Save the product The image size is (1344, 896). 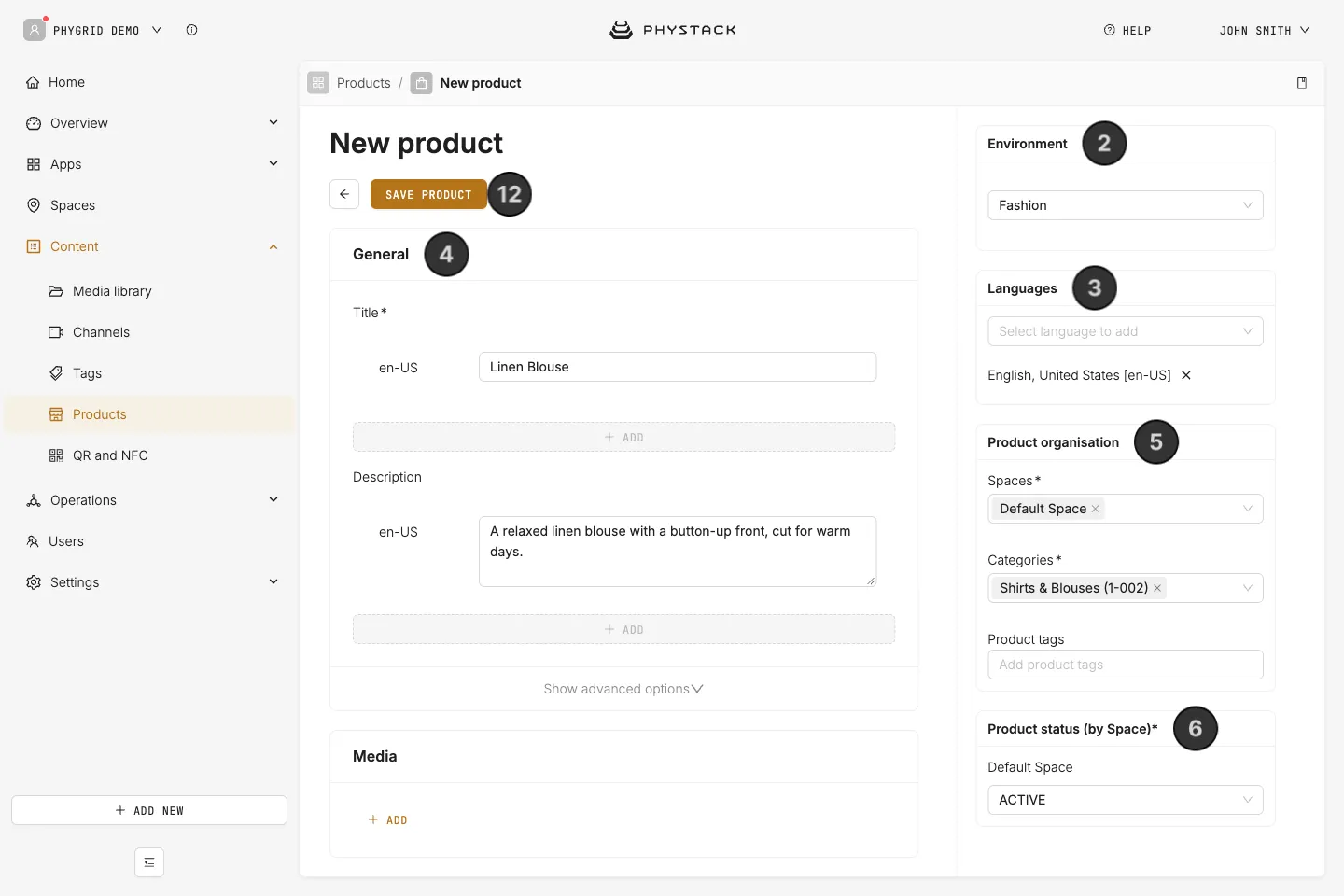point(428,194)
